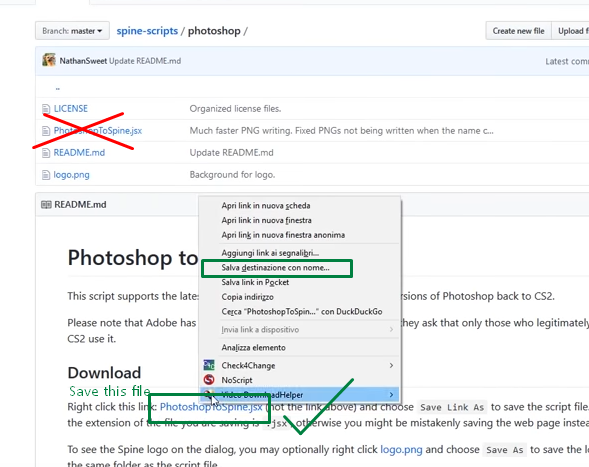
Task: Choose Apri link in nuova scheda
Action: (x=300, y=206)
